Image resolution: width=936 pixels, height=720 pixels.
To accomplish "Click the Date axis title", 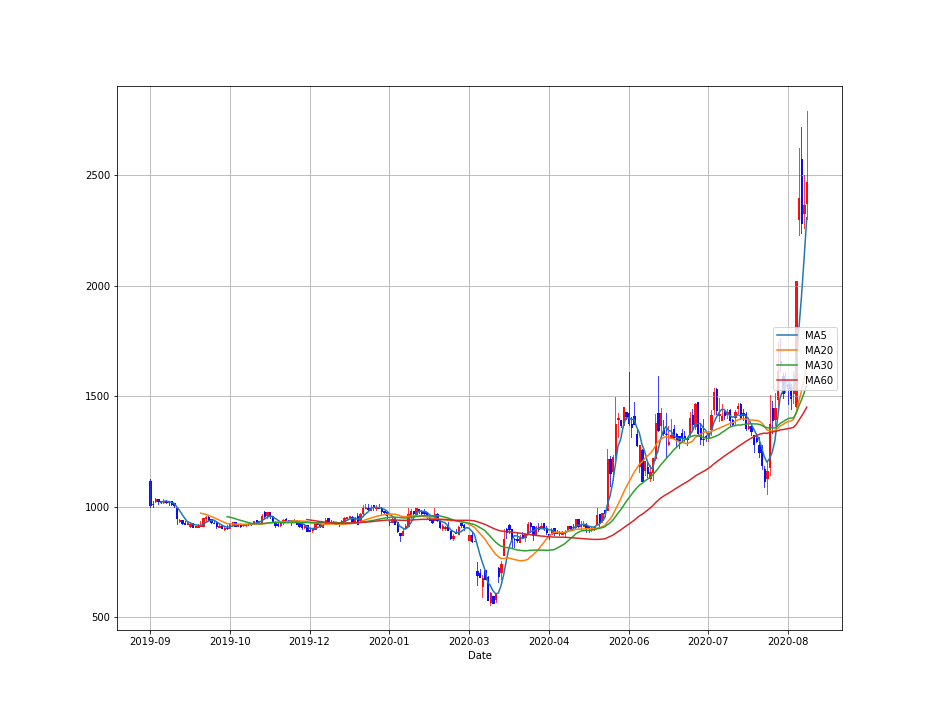I will coord(480,656).
